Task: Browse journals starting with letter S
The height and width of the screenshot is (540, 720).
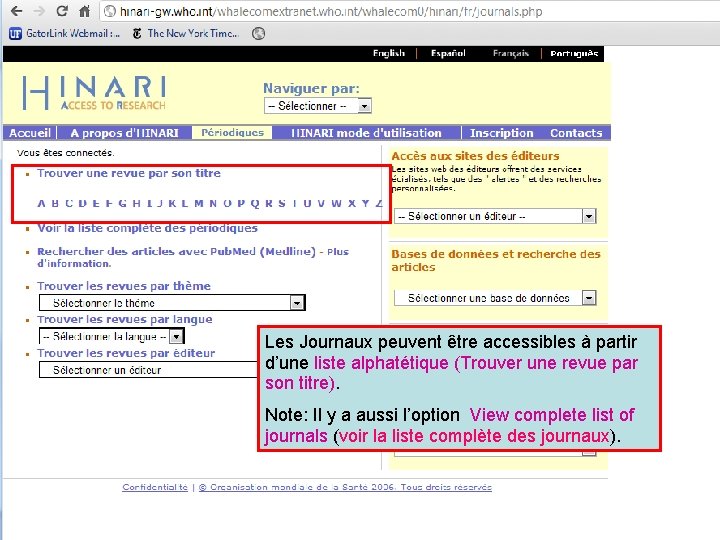Action: [x=282, y=203]
